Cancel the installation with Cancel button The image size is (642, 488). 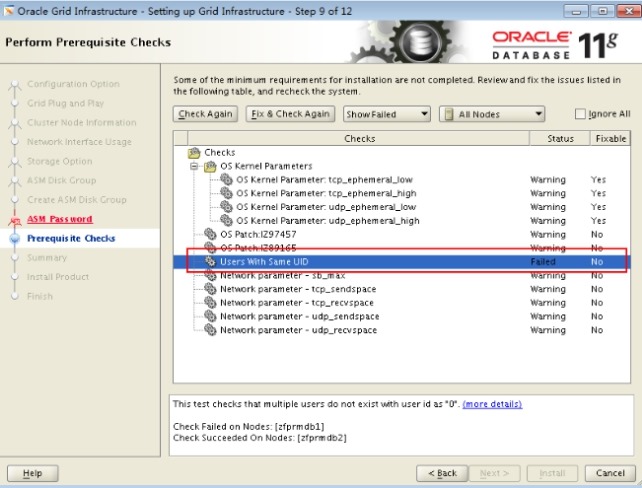[x=610, y=473]
